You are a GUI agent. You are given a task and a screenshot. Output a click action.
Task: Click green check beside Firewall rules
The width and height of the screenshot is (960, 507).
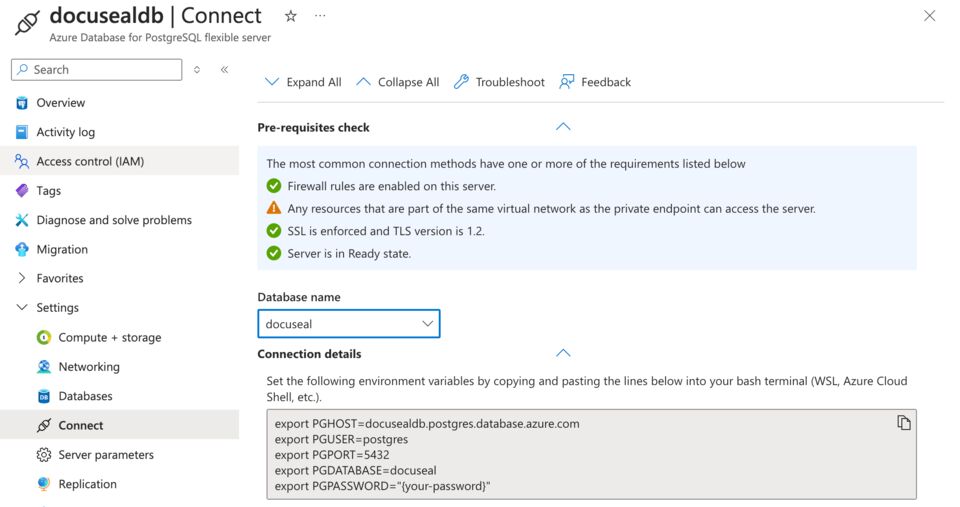click(x=274, y=186)
